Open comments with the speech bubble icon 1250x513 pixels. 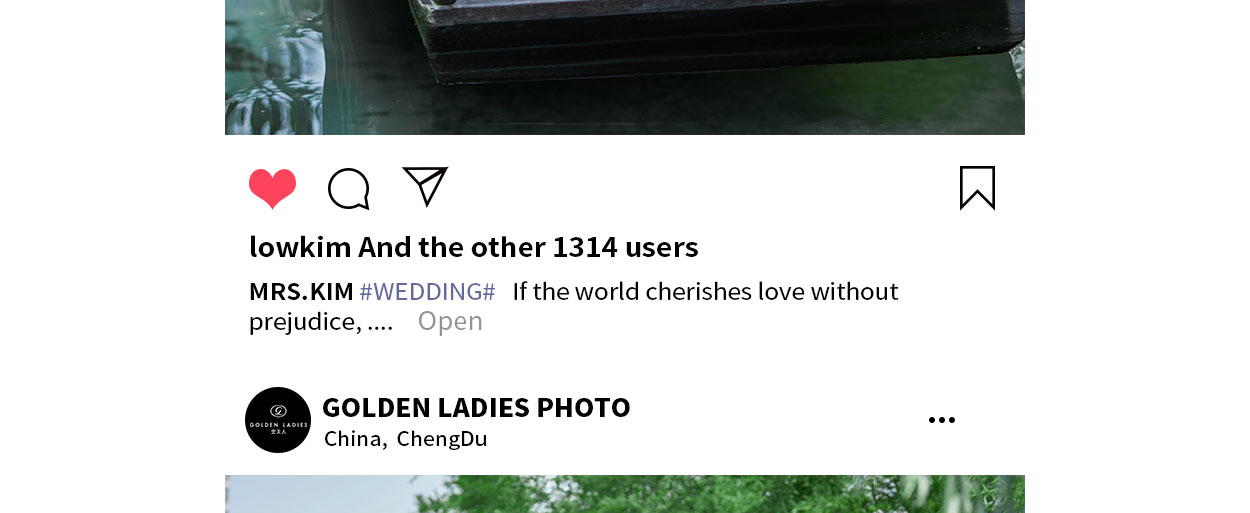[x=349, y=188]
